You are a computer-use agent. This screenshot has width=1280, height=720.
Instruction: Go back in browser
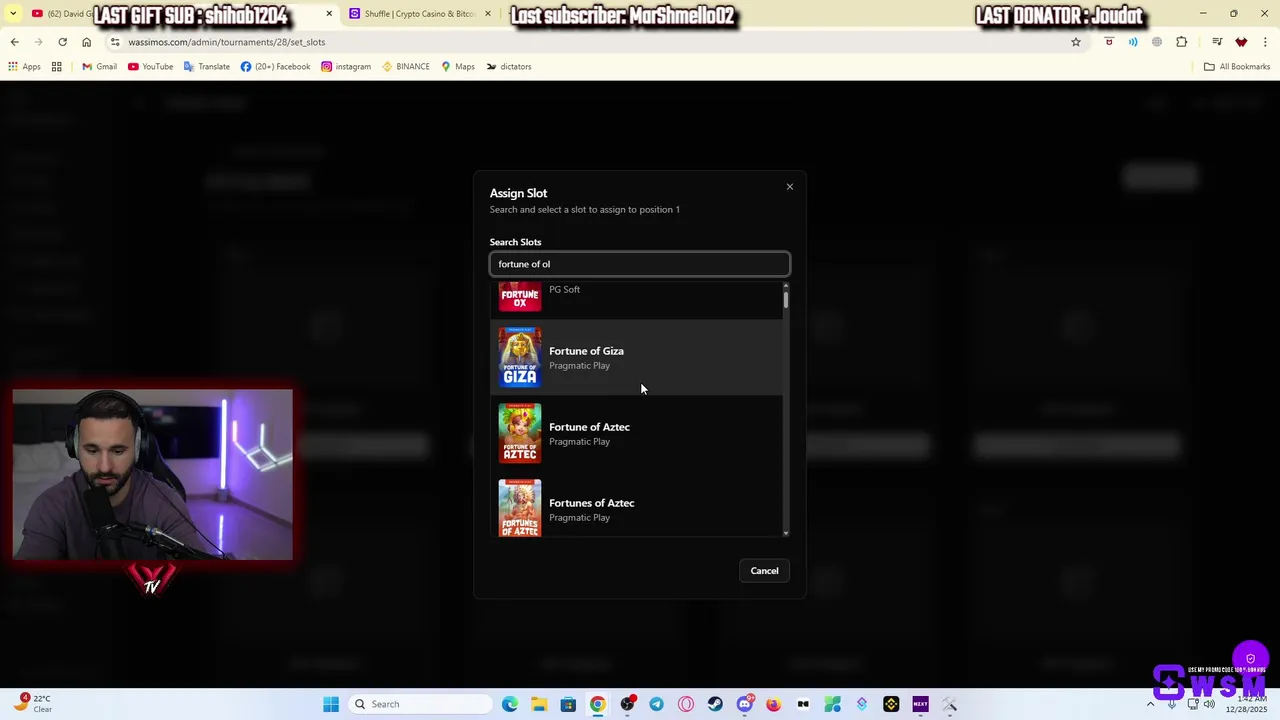pos(14,42)
